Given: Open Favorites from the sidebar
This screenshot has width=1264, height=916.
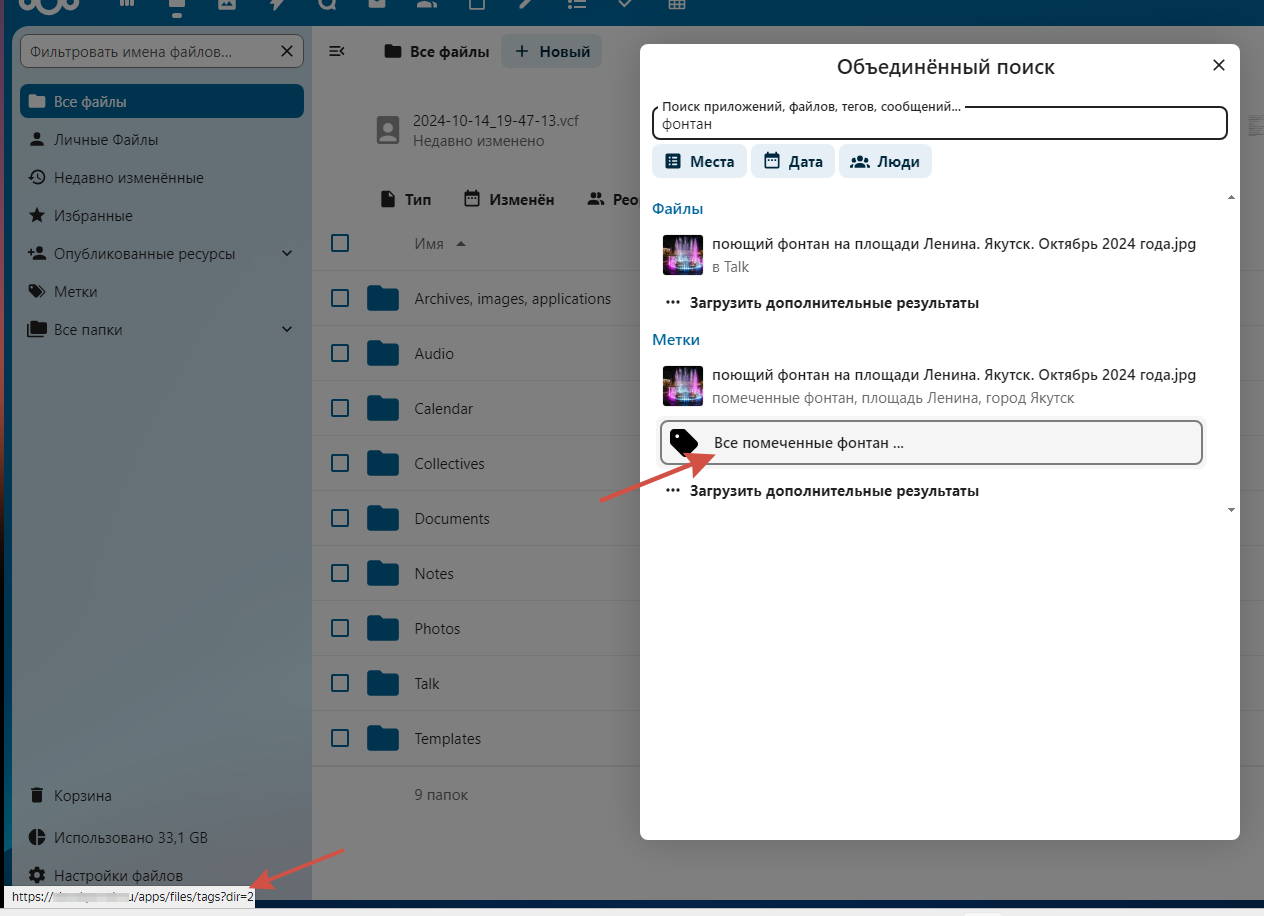Looking at the screenshot, I should [93, 216].
